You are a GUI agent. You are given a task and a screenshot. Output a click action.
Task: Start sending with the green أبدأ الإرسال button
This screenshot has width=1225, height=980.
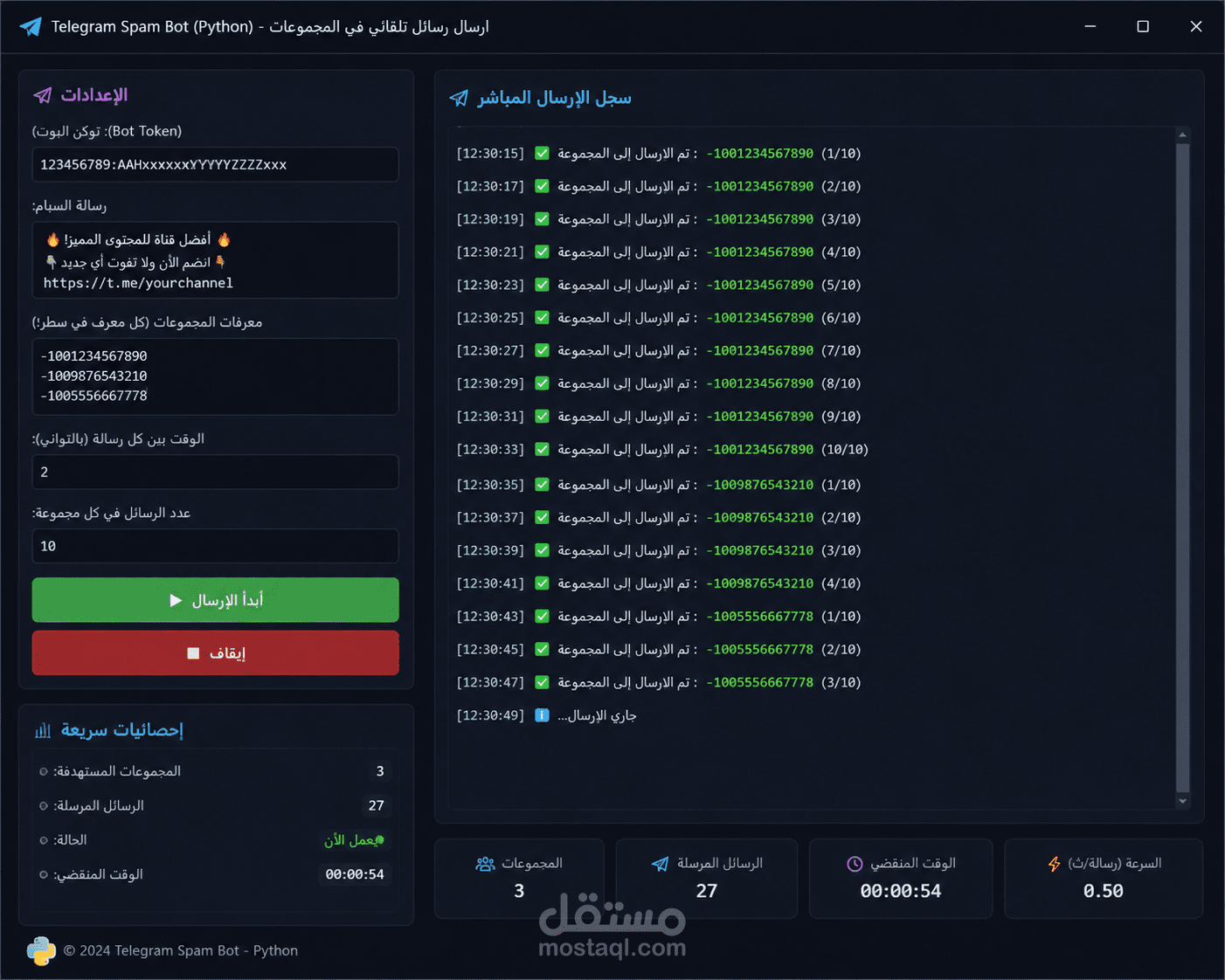coord(216,600)
